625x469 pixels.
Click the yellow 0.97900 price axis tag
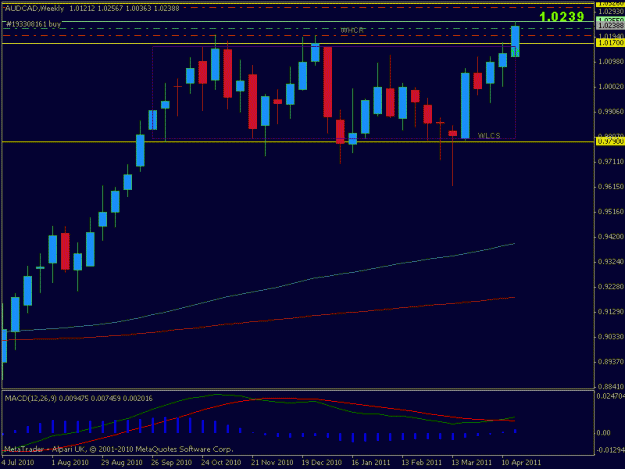tap(610, 141)
